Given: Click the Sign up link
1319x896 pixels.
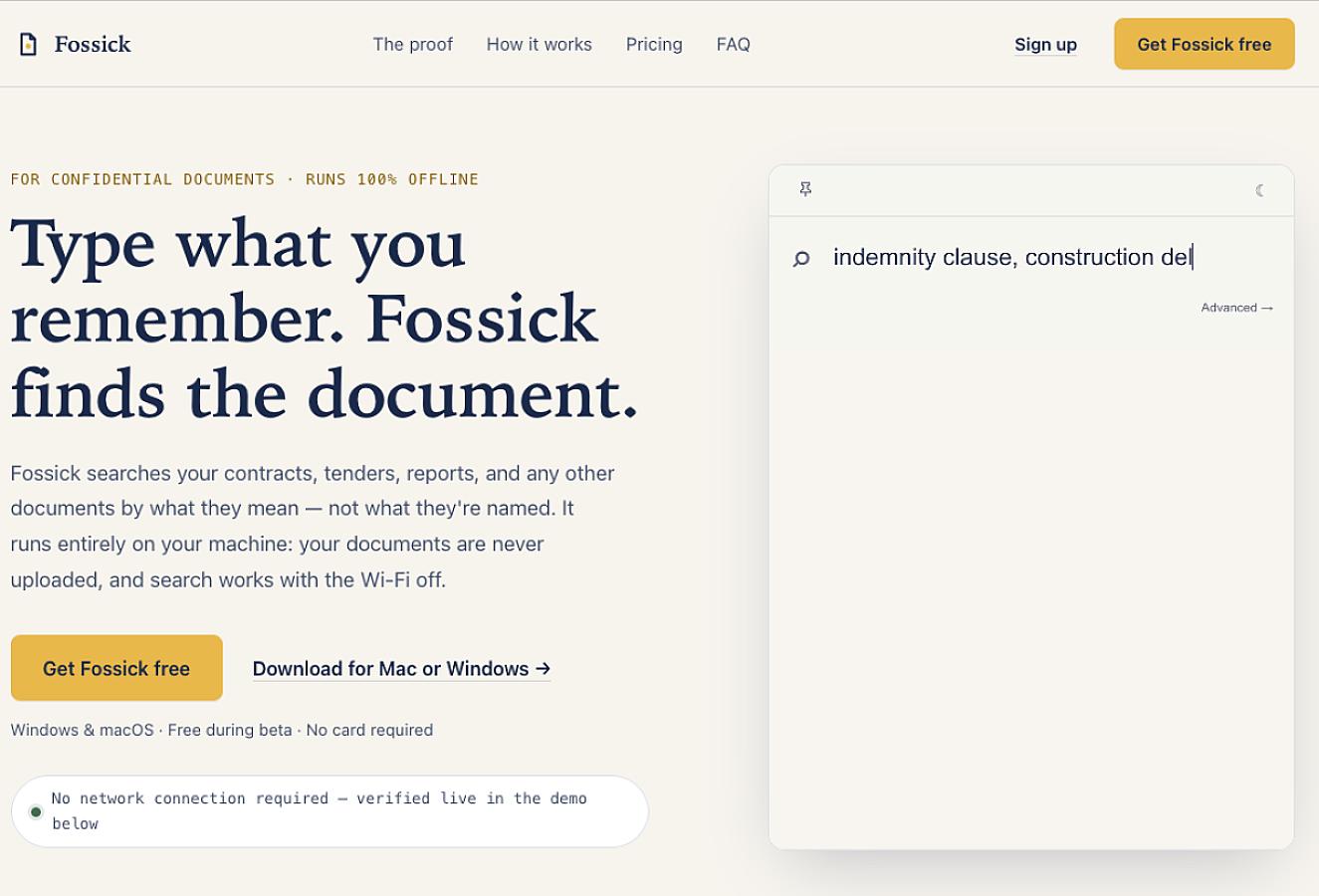Looking at the screenshot, I should click(1045, 44).
